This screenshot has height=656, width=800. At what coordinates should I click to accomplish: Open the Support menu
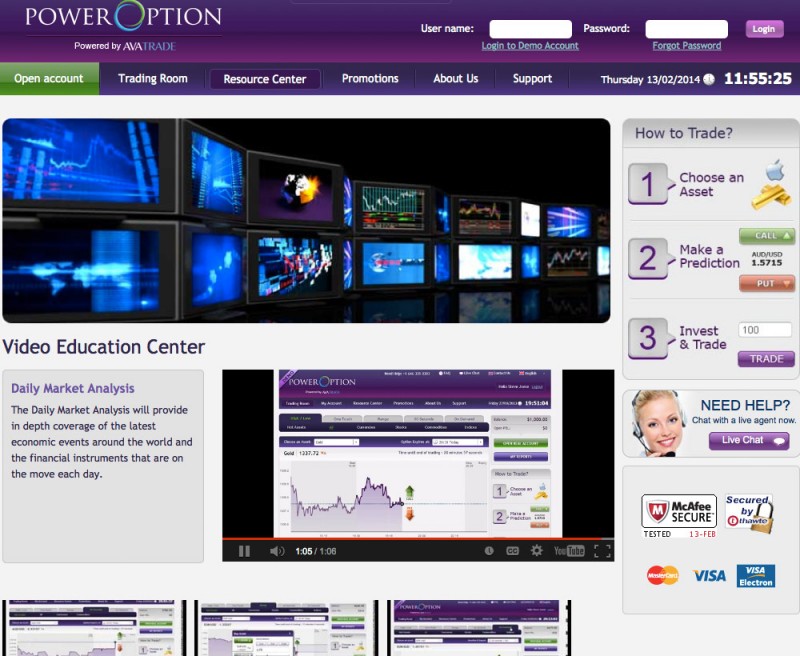click(x=532, y=79)
